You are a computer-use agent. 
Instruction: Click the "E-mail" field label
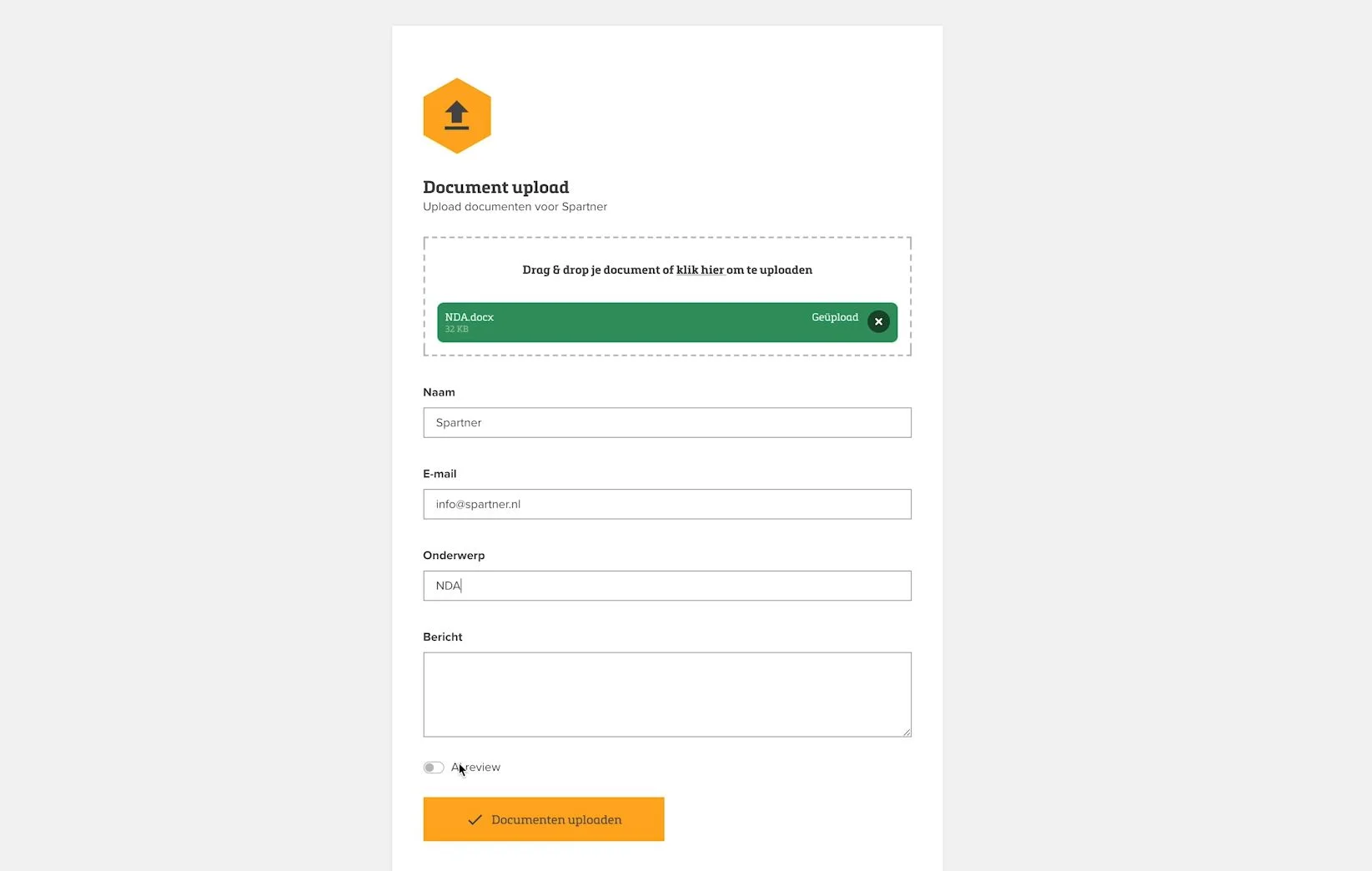tap(440, 474)
